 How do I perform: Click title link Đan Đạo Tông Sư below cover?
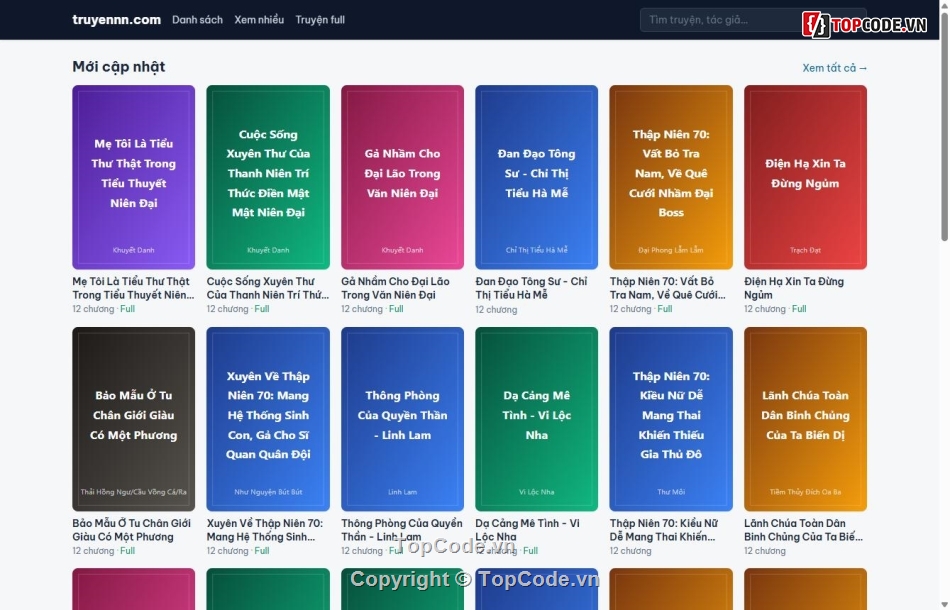point(531,288)
